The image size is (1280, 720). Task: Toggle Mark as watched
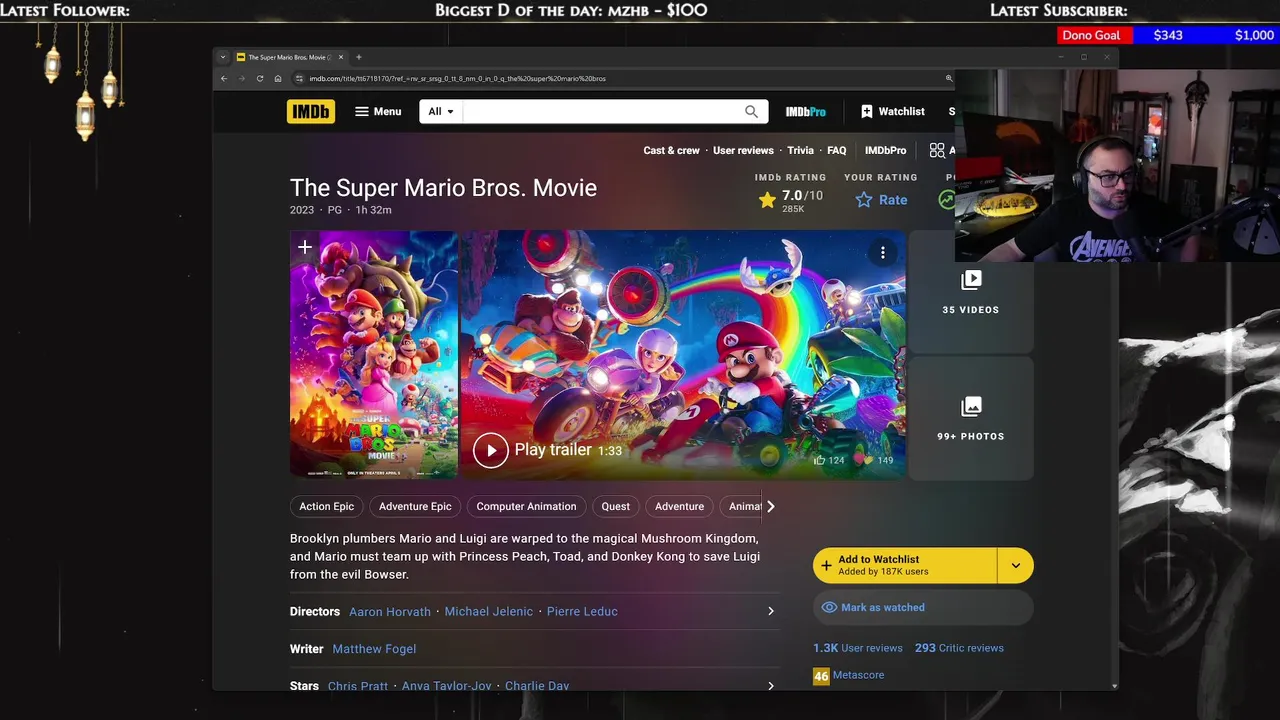point(923,607)
